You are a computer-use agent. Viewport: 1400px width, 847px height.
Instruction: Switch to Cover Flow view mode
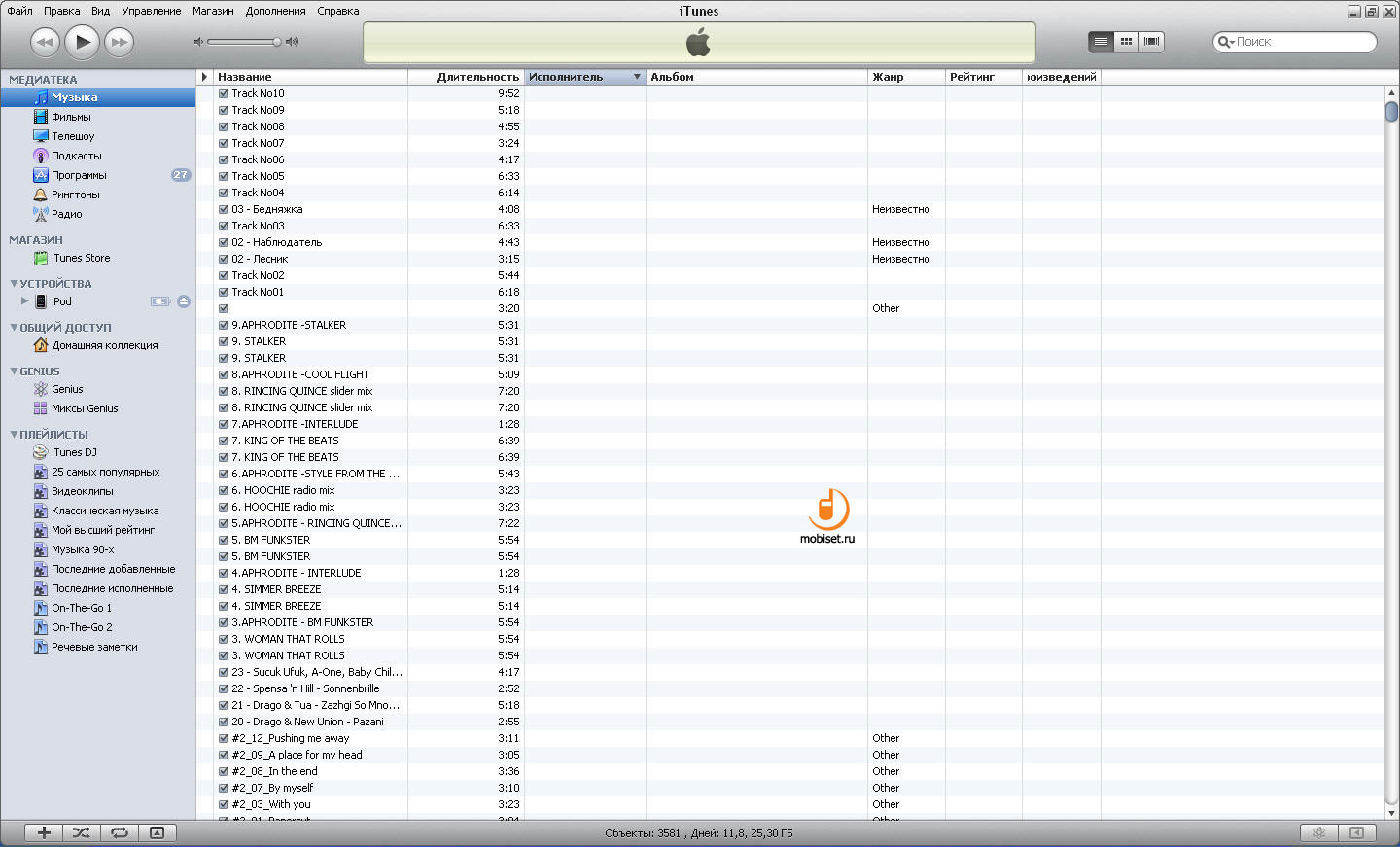coord(1152,42)
